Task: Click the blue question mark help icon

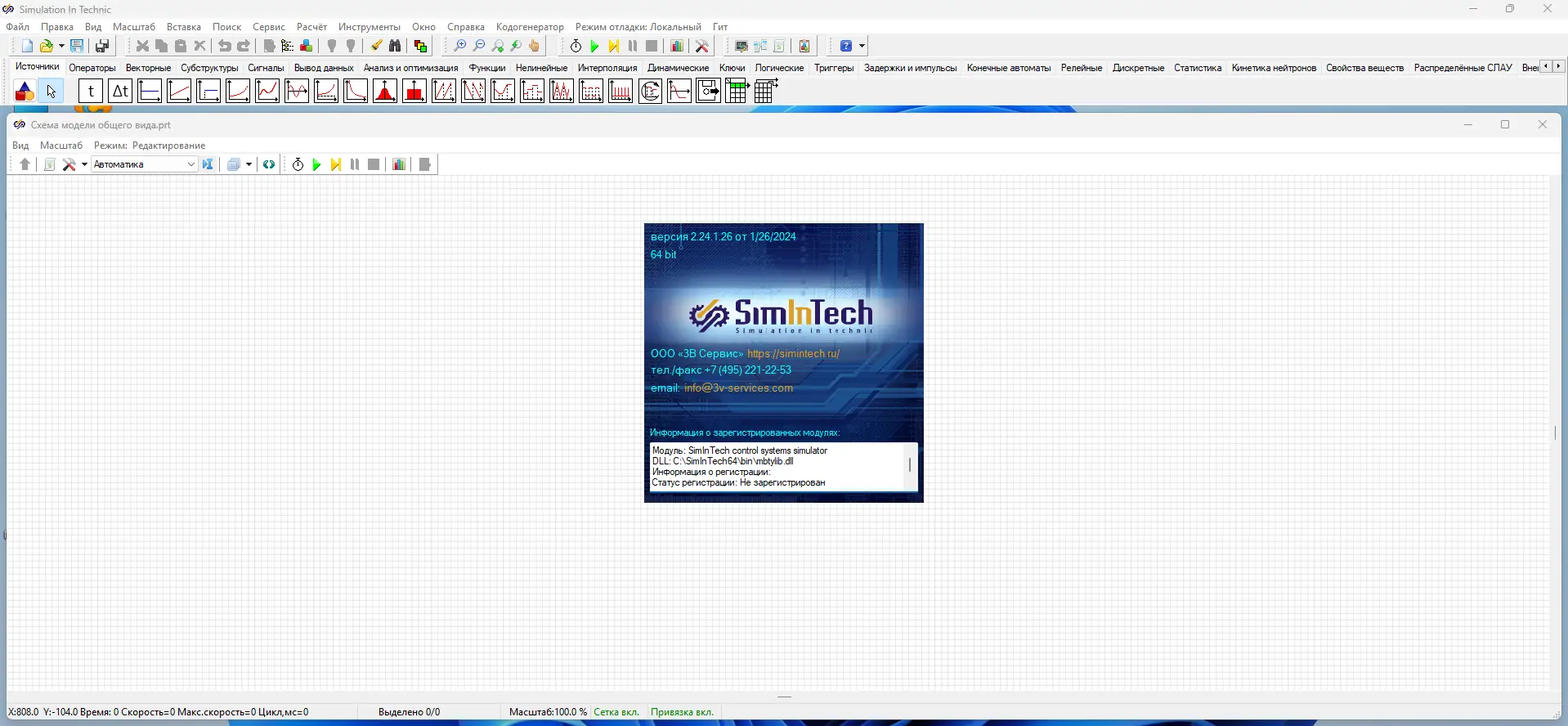Action: (846, 47)
